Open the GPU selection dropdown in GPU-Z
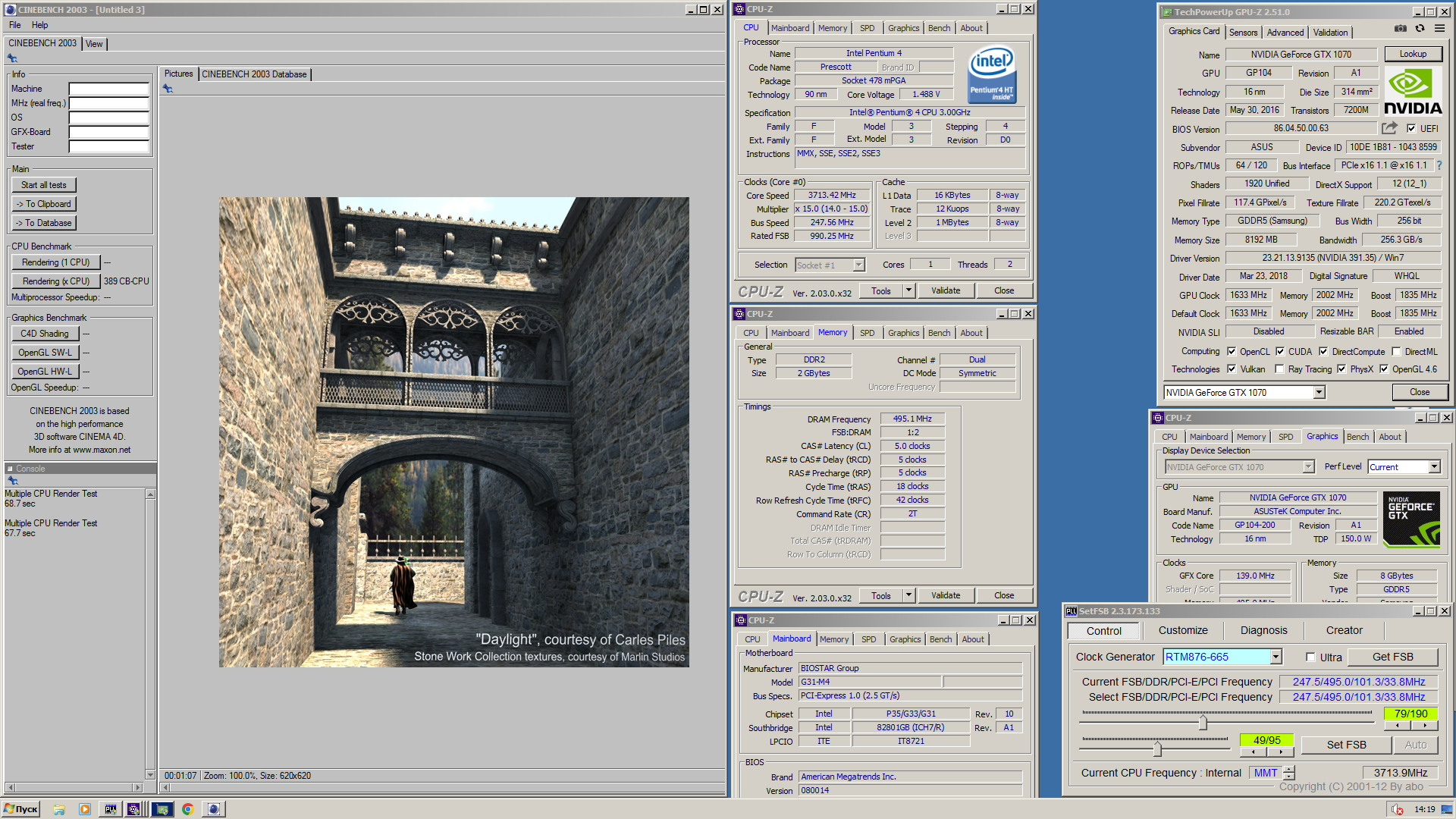The height and width of the screenshot is (819, 1456). 1319,392
